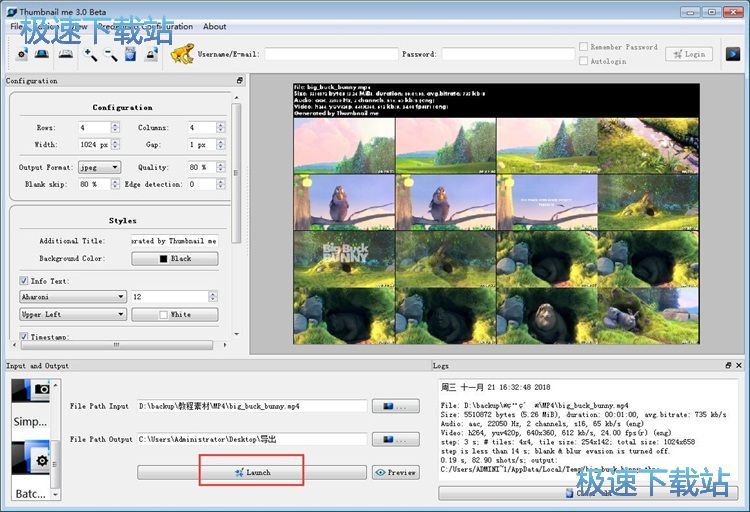Enable Autologin checkbox
This screenshot has height=512, width=750.
click(x=584, y=61)
